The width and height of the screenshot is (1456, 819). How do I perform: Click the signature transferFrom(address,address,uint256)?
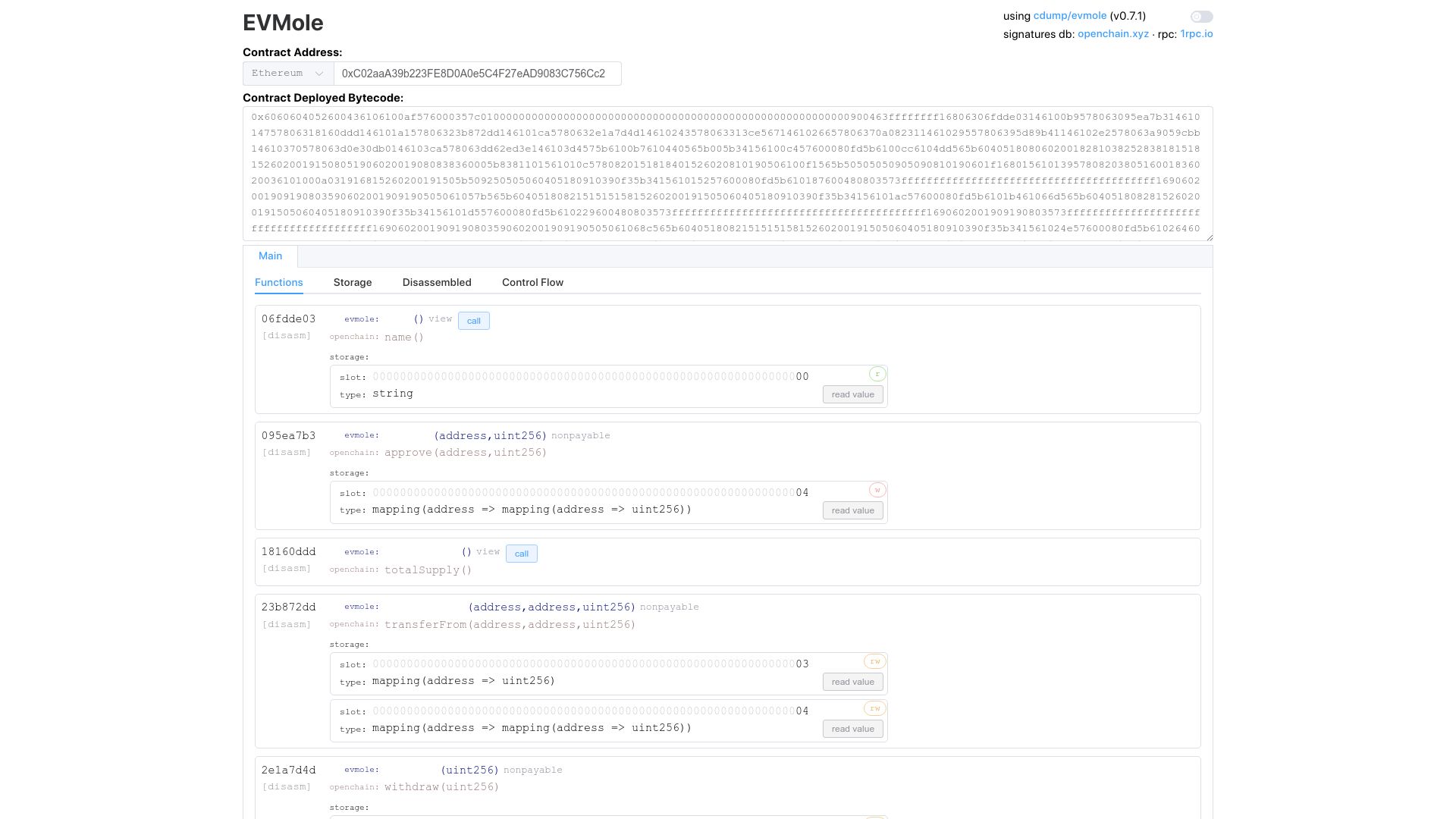click(x=510, y=625)
